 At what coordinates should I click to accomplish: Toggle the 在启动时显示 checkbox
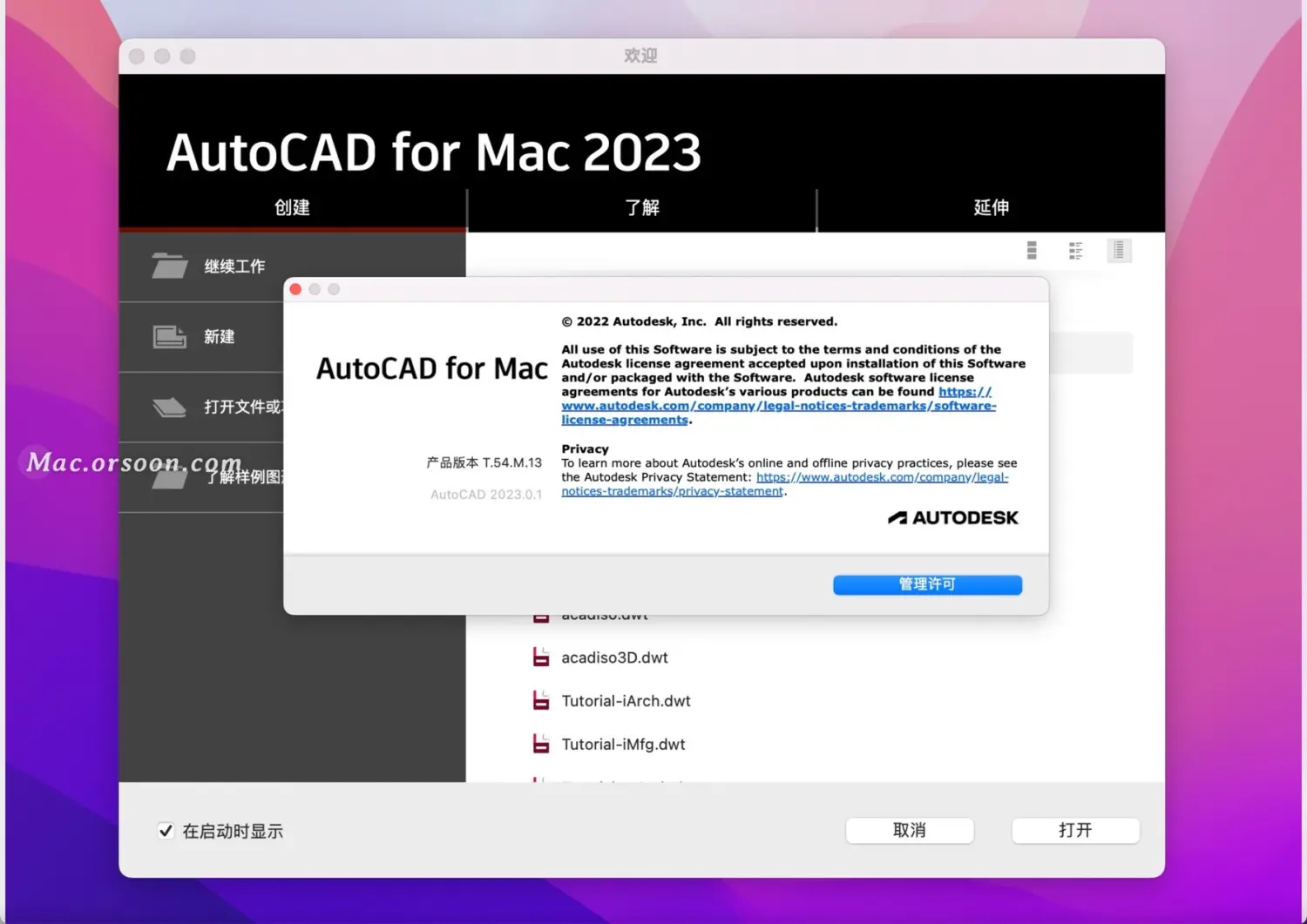(166, 831)
